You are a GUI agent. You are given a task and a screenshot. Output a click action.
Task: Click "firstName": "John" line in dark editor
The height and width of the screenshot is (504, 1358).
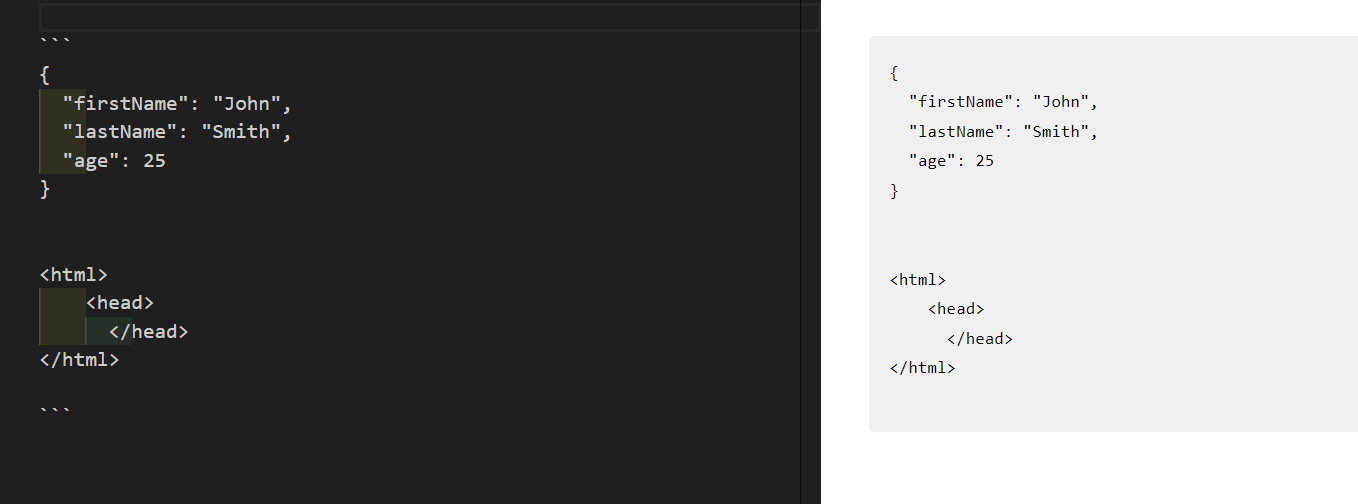point(177,103)
